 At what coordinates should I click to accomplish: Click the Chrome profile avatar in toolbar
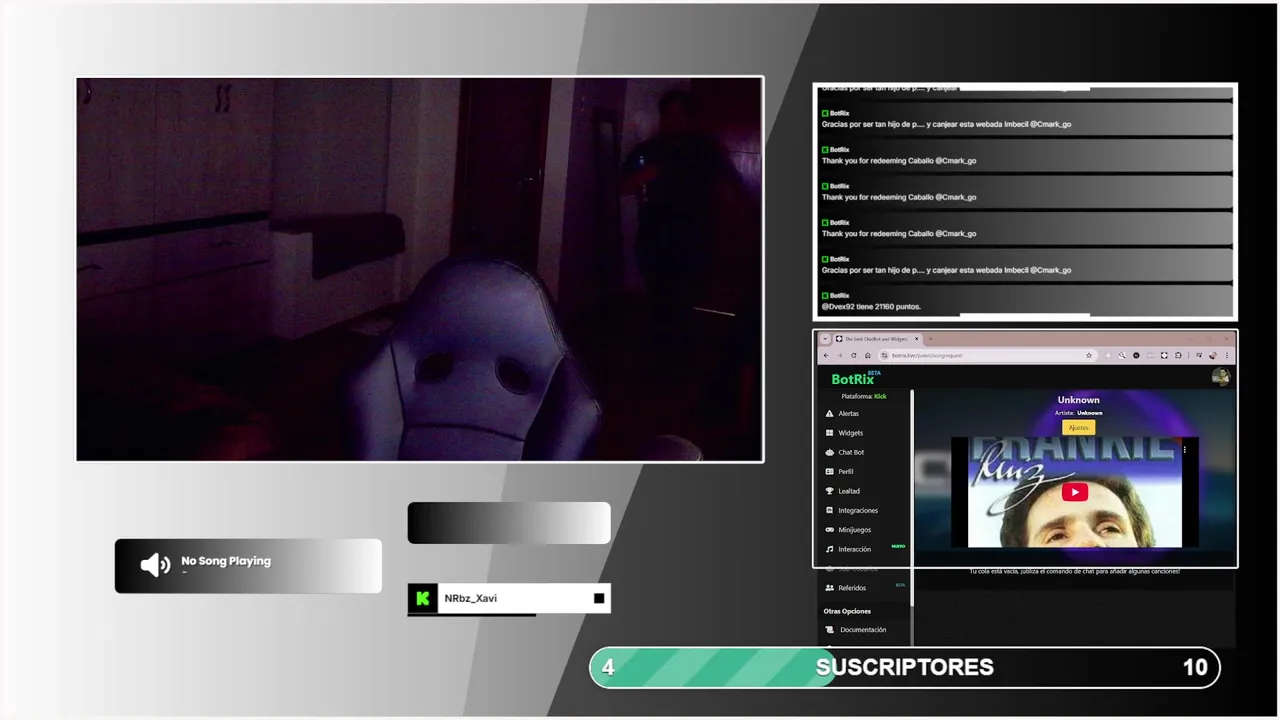click(x=1214, y=355)
